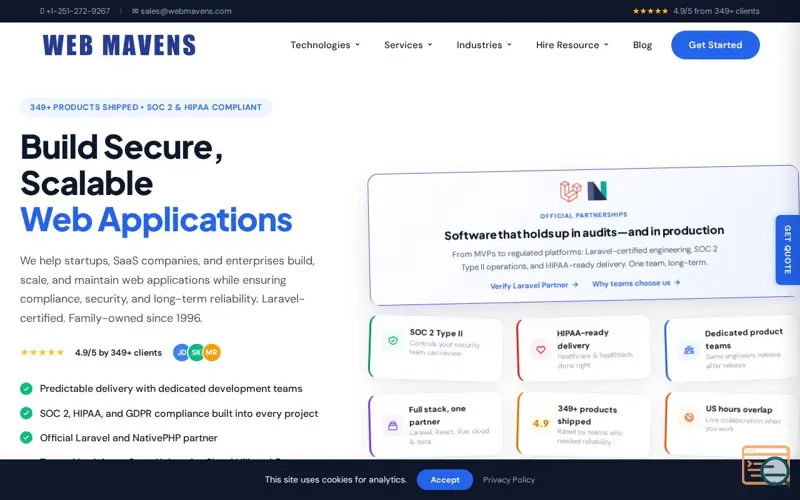
Task: Click the 4.9 badge on products shipped card
Action: pos(541,423)
